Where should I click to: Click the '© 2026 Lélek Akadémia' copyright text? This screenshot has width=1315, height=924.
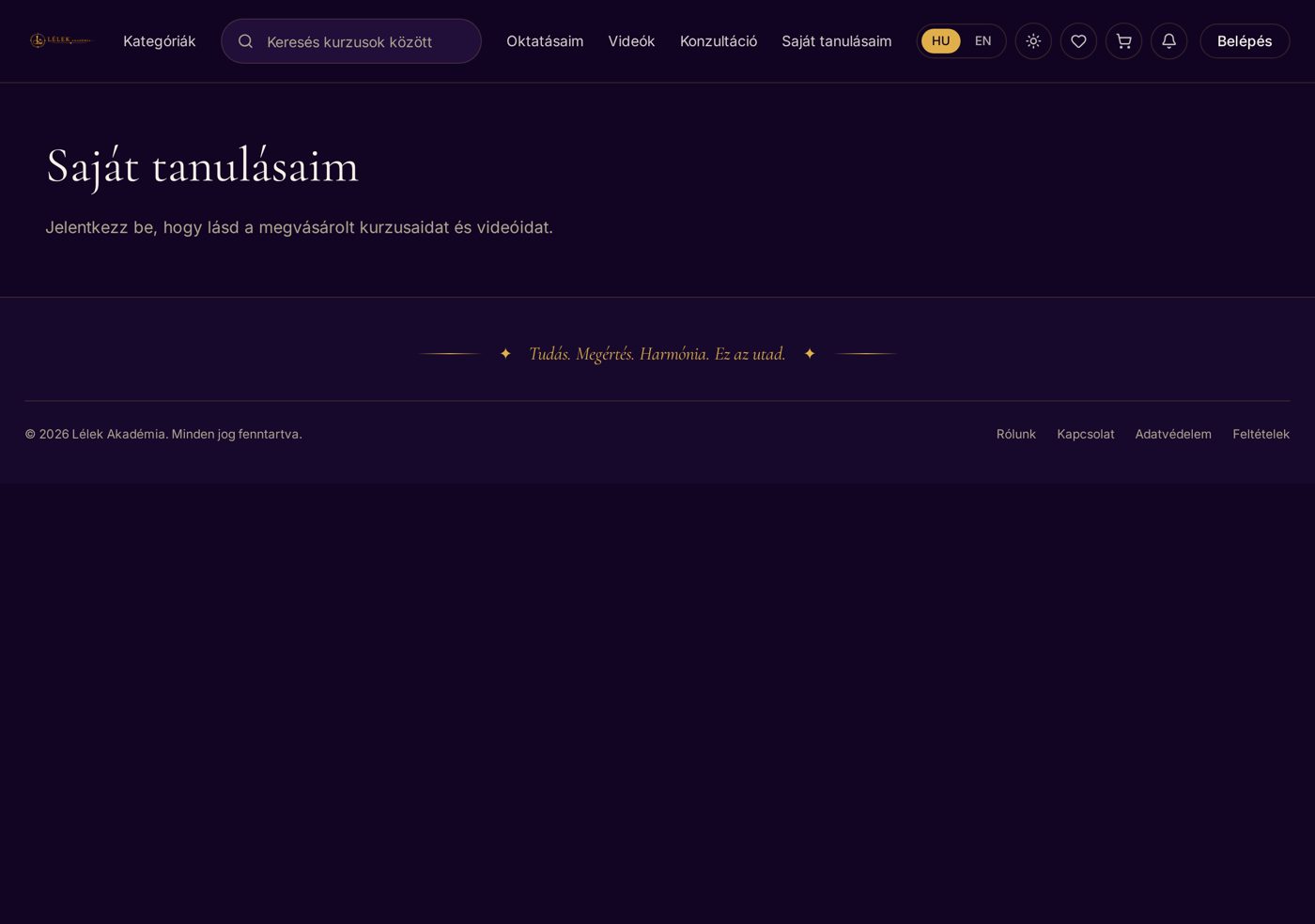(163, 434)
